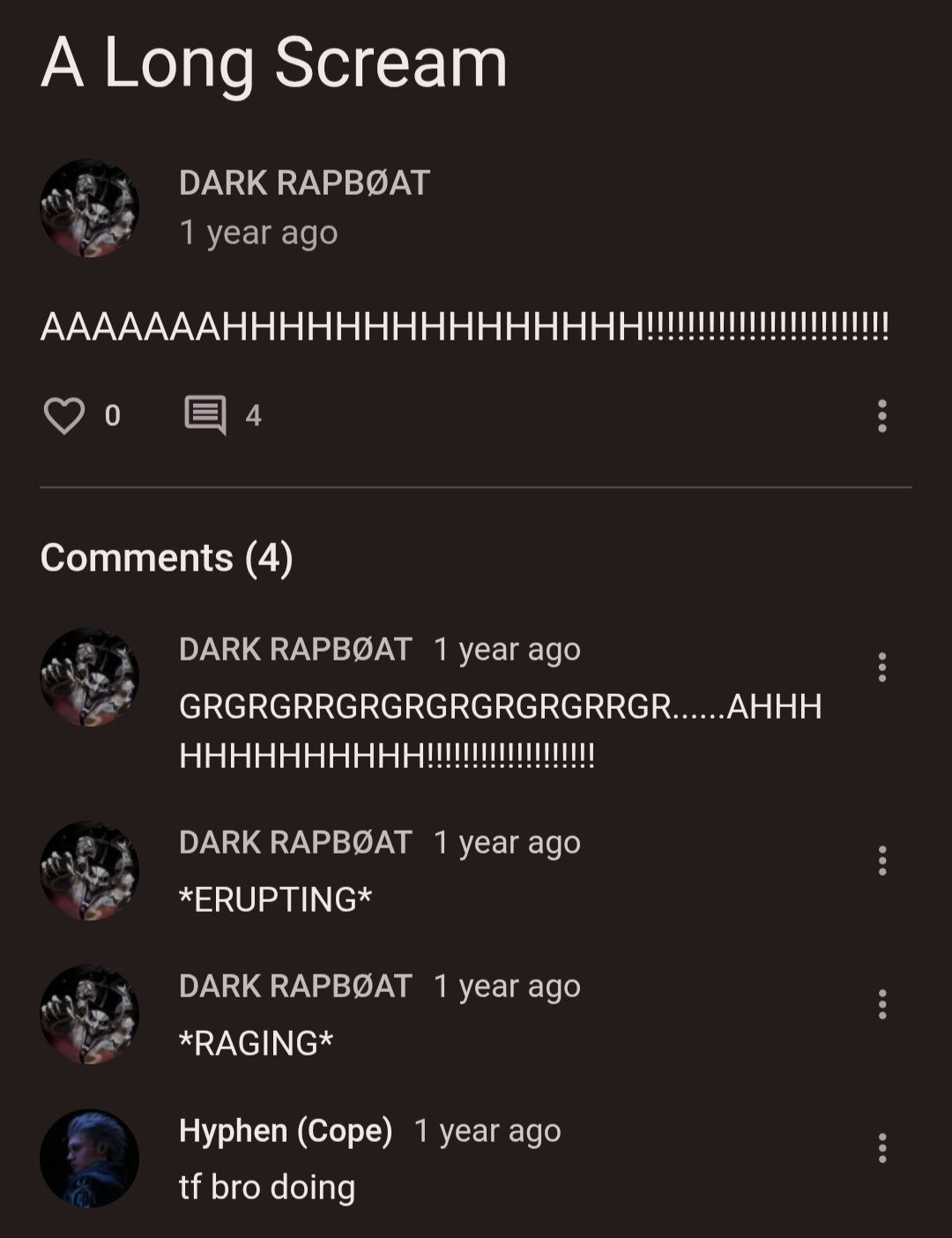The image size is (952, 1238).
Task: Tap the 'A Long Scream' post title
Action: [x=274, y=63]
